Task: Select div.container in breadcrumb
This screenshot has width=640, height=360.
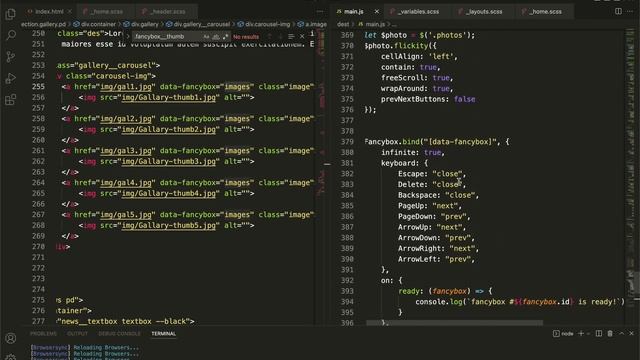Action: [x=94, y=24]
